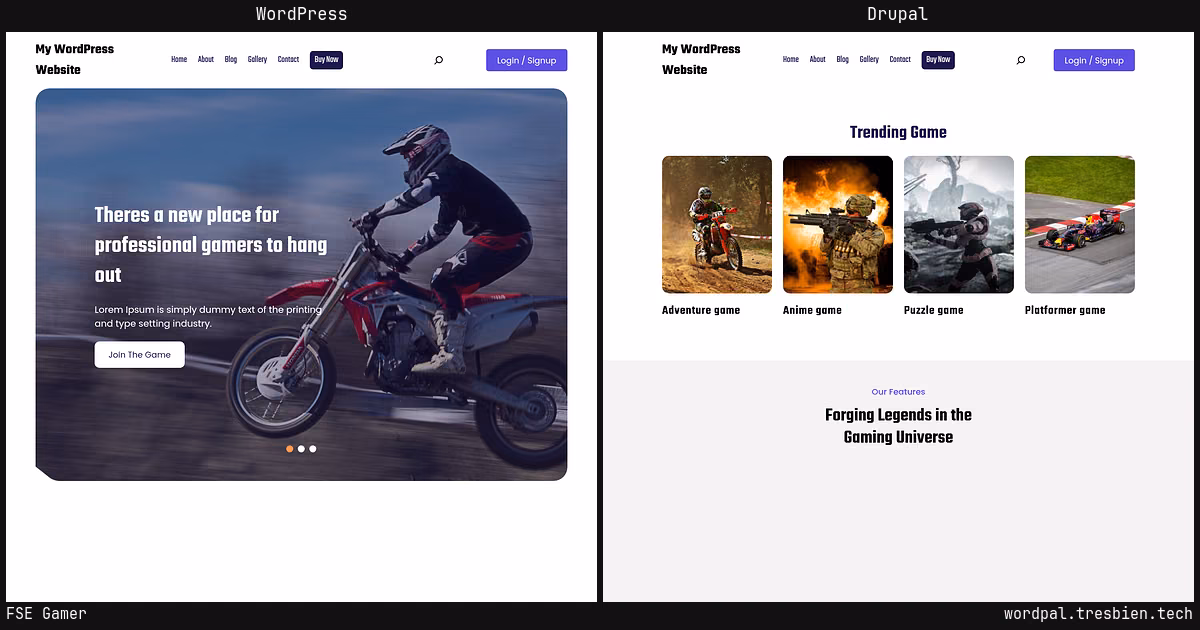Viewport: 1200px width, 630px height.
Task: Click the hero heading about professional gamers
Action: tap(211, 245)
